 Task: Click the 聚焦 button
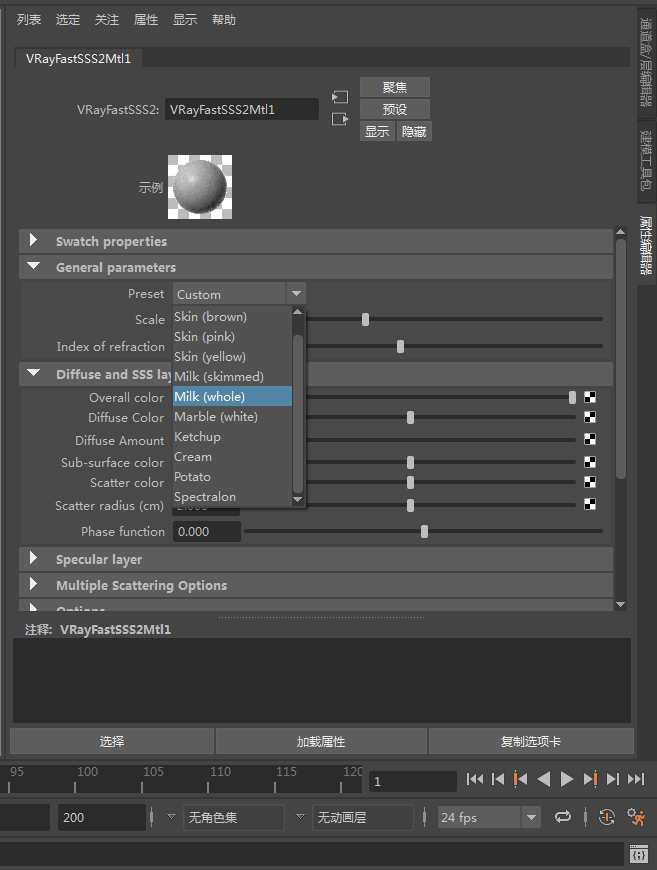(395, 87)
